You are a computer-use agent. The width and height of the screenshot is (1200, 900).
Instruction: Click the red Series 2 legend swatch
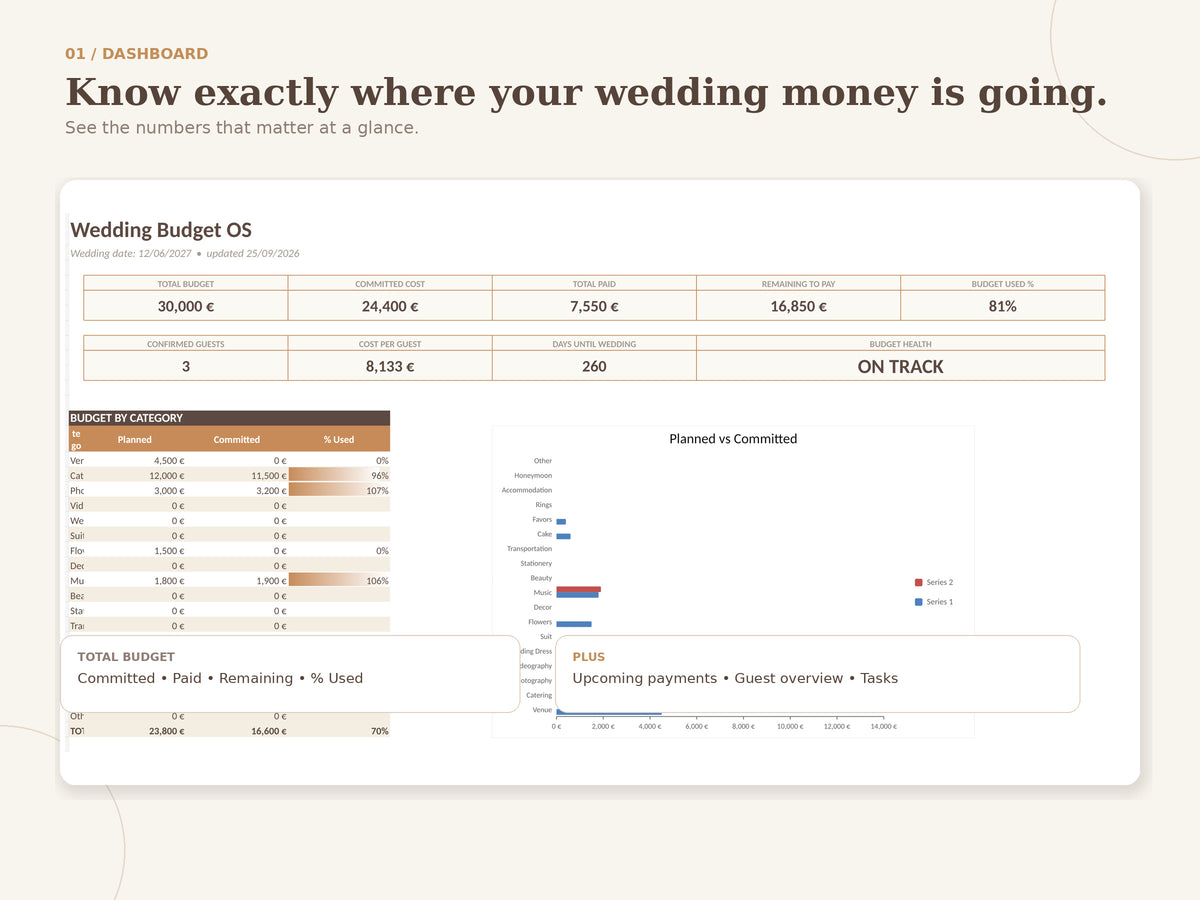point(918,582)
